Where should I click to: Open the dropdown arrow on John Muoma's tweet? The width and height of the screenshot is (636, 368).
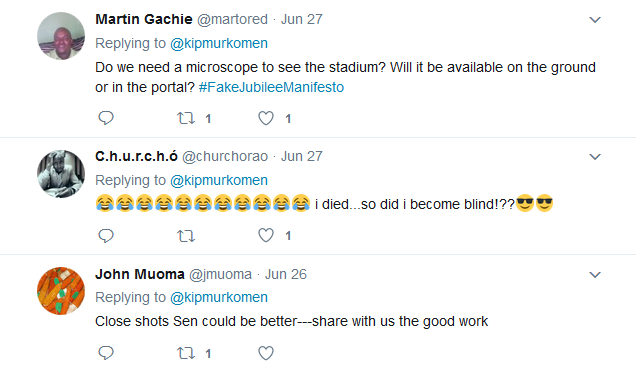pos(595,275)
